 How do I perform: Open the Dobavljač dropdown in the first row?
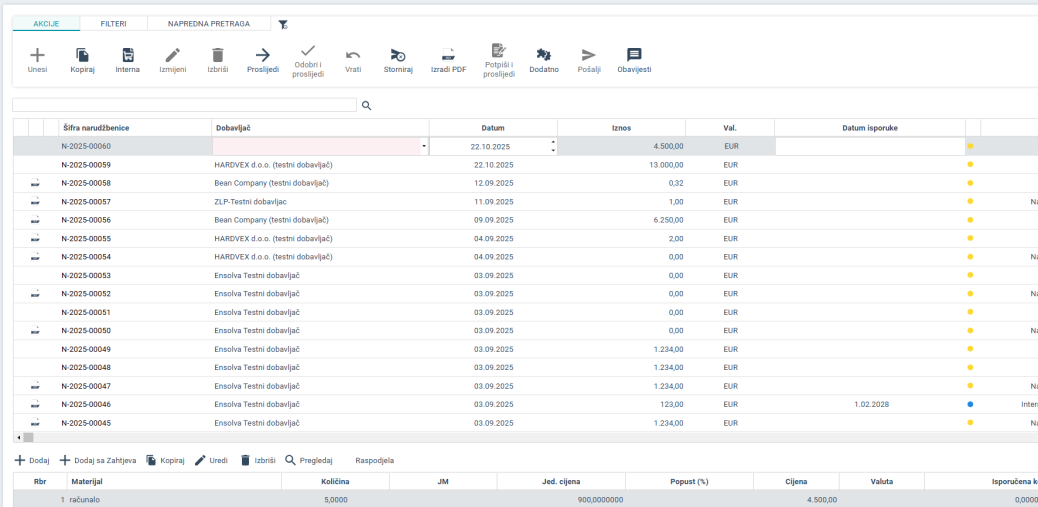coord(424,147)
